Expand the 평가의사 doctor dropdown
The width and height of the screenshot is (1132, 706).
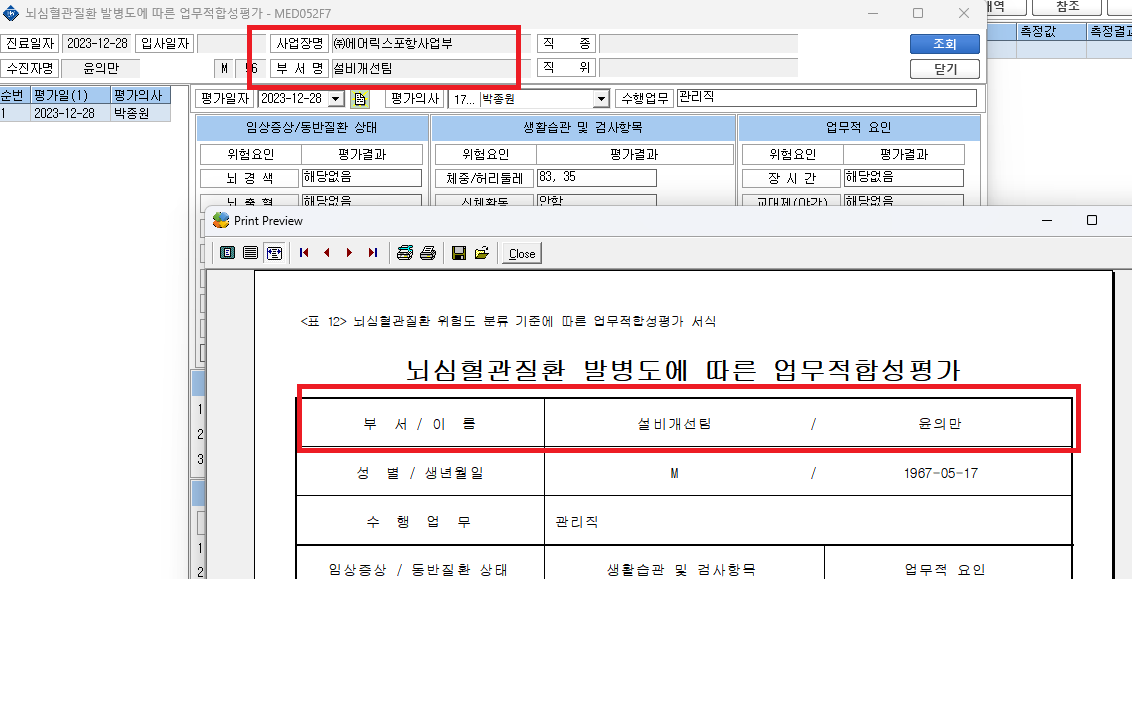601,99
